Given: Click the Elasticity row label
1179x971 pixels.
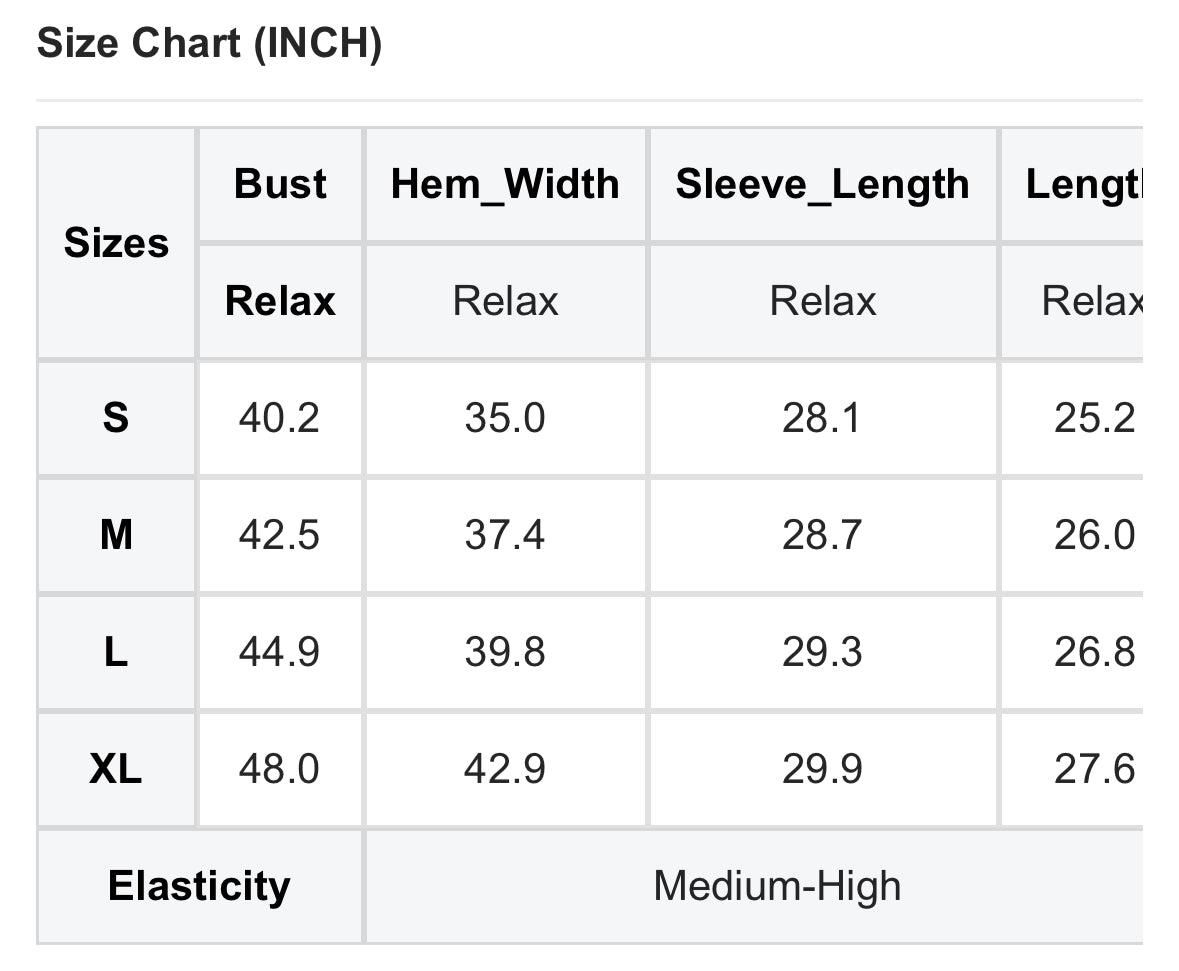Looking at the screenshot, I should click(199, 886).
